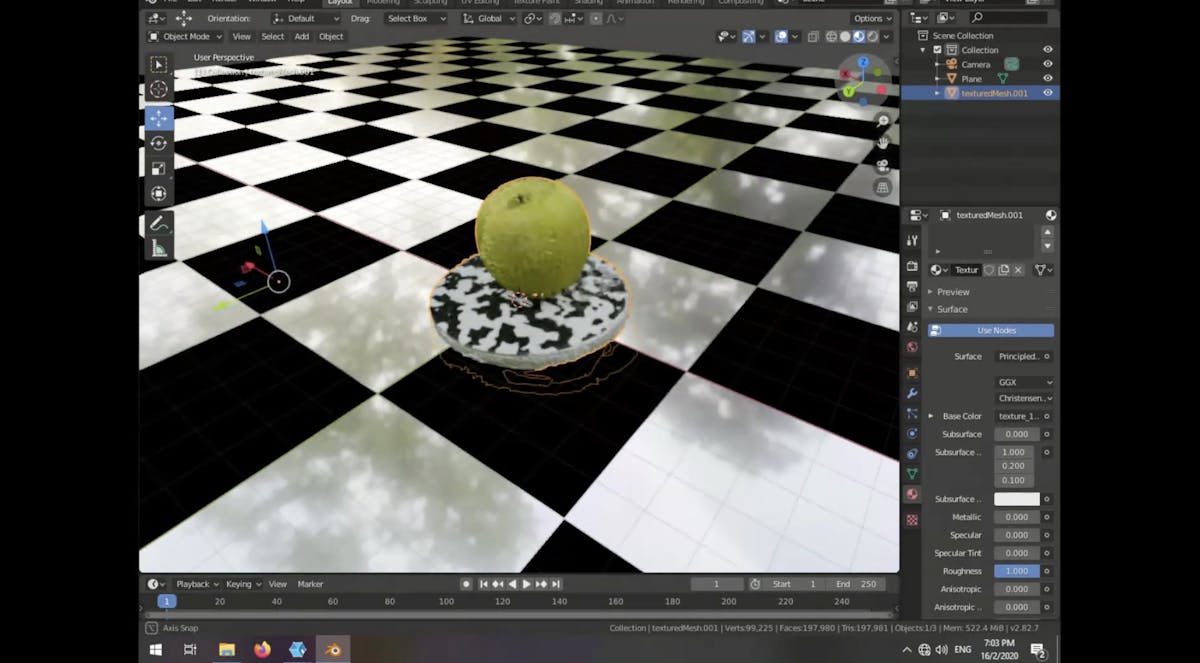Open the timeline Keying popover
Viewport: 1200px width, 663px height.
tap(243, 584)
